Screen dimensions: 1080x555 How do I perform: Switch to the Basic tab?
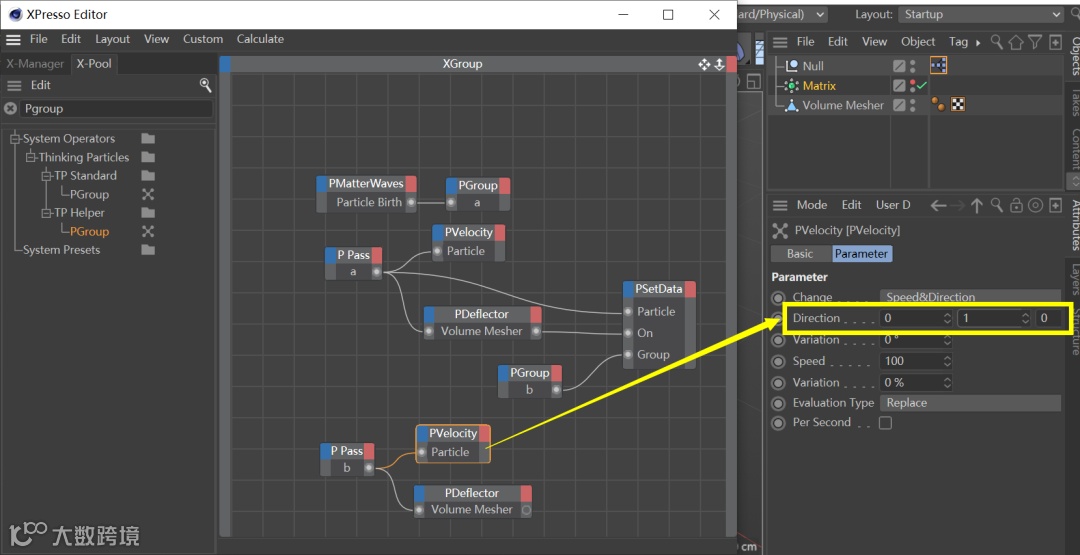pyautogui.click(x=800, y=253)
